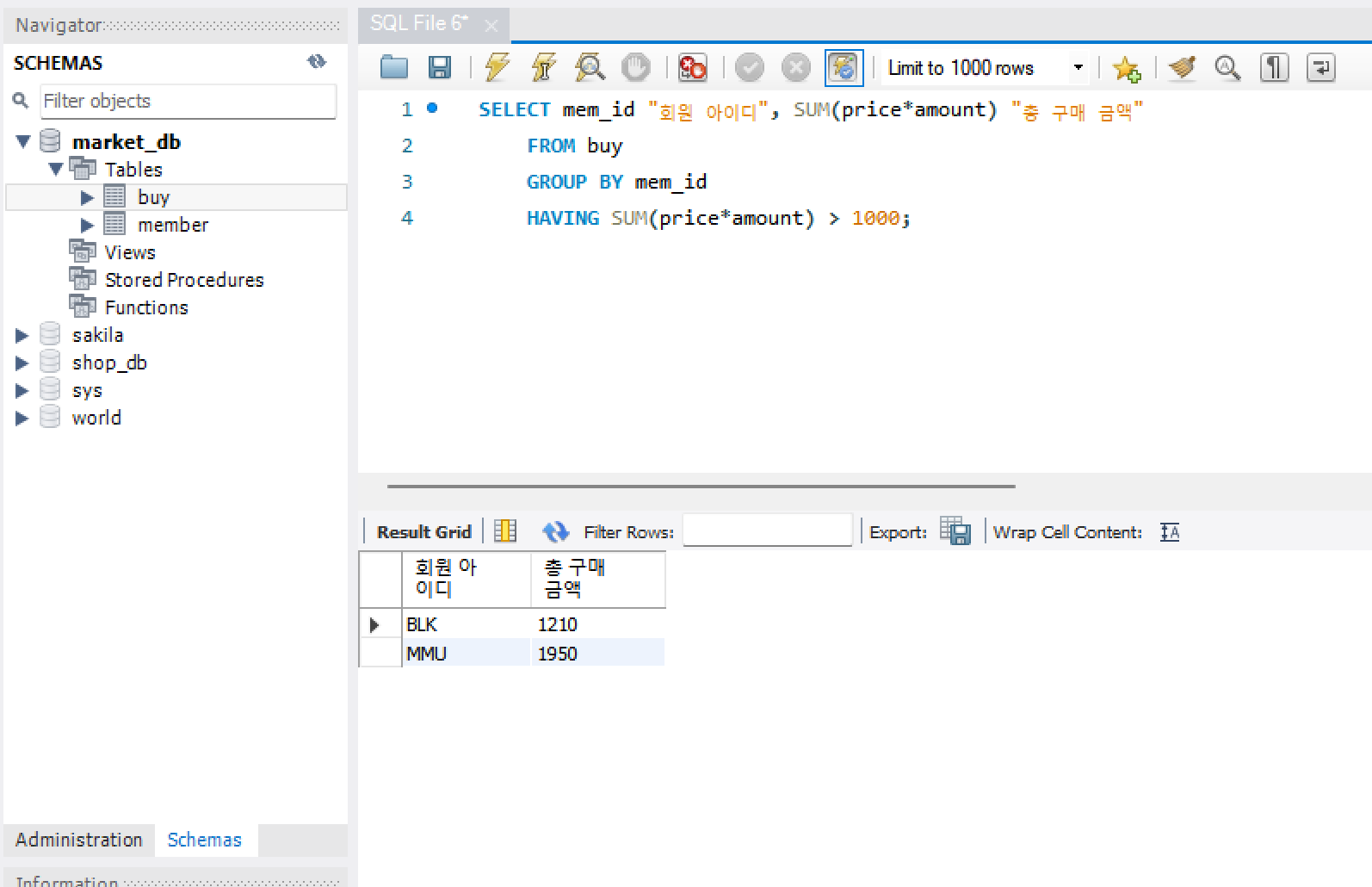Toggle word wrap icon in editor toolbar
Viewport: 1372px width, 887px height.
tap(1320, 67)
